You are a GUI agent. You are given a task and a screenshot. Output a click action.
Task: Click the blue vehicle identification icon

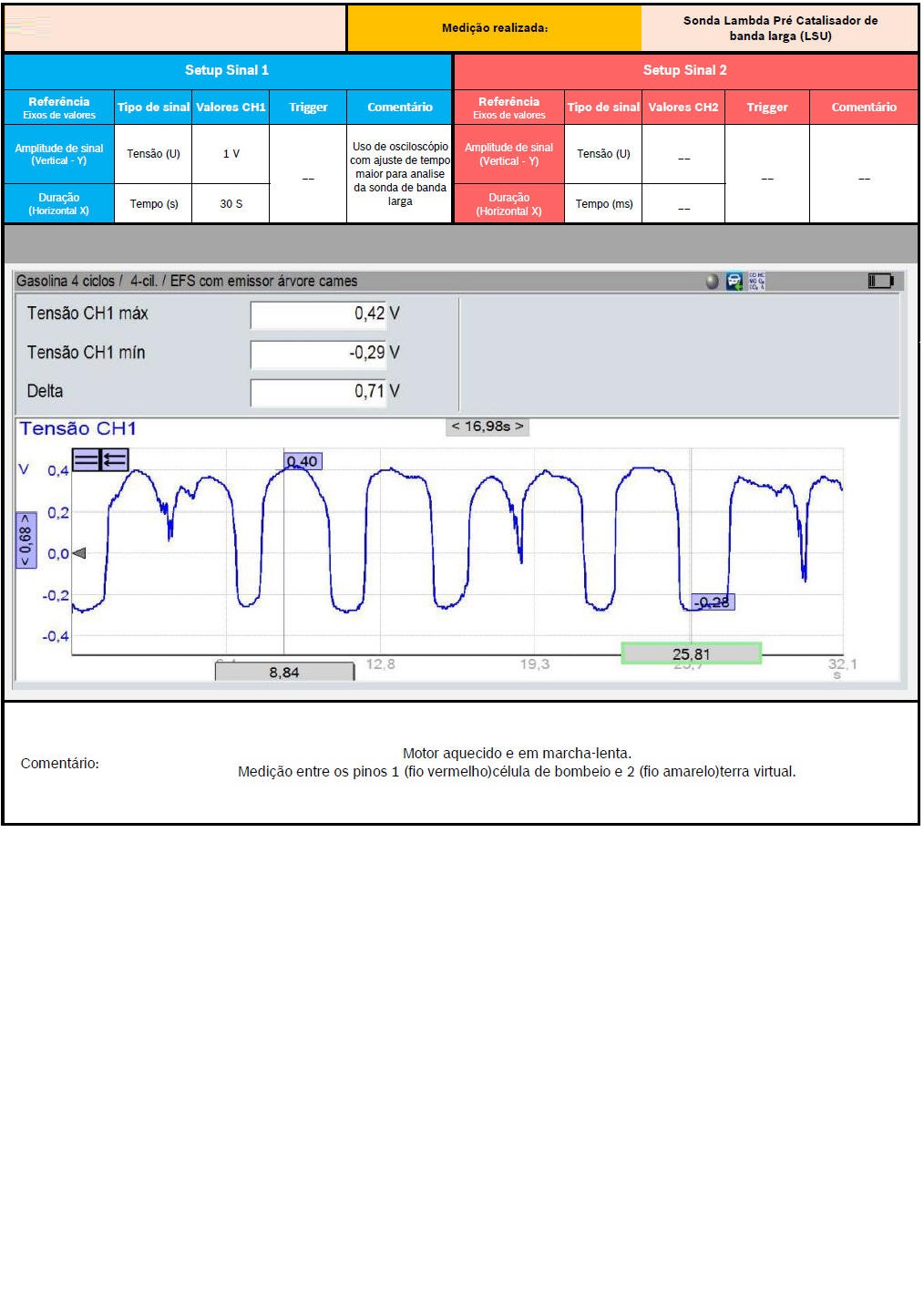pyautogui.click(x=734, y=282)
